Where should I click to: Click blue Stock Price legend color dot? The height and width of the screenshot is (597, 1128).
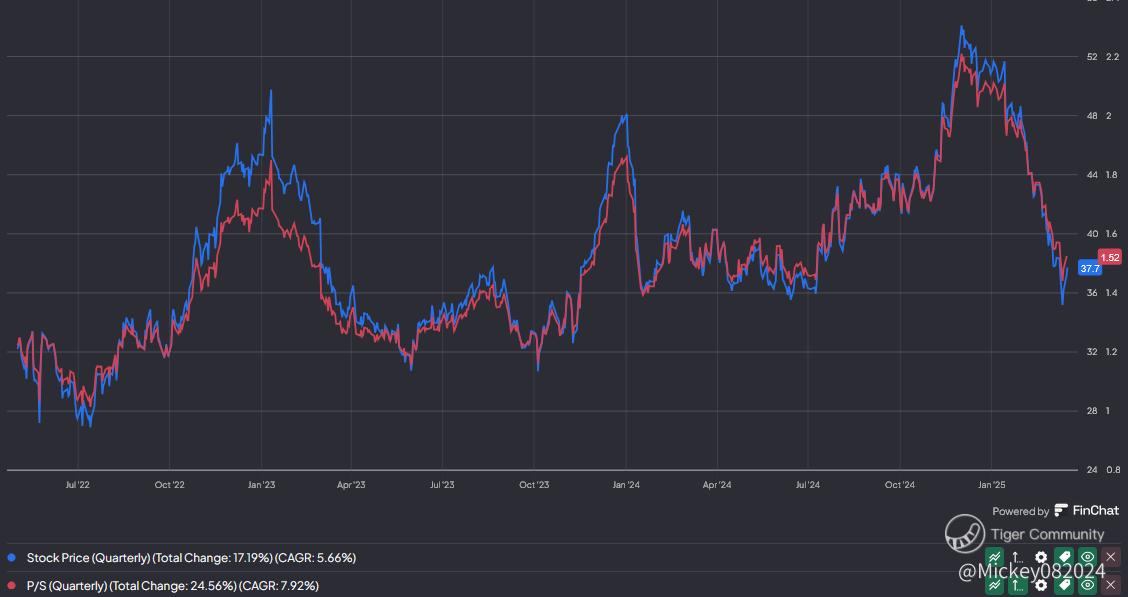[x=11, y=557]
